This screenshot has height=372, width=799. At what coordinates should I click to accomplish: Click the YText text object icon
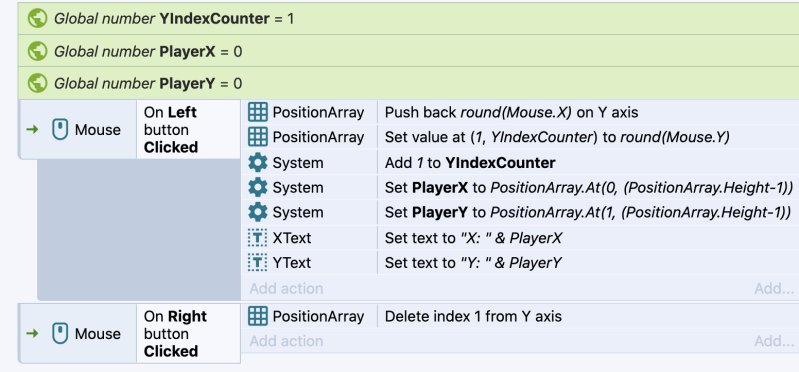click(257, 263)
